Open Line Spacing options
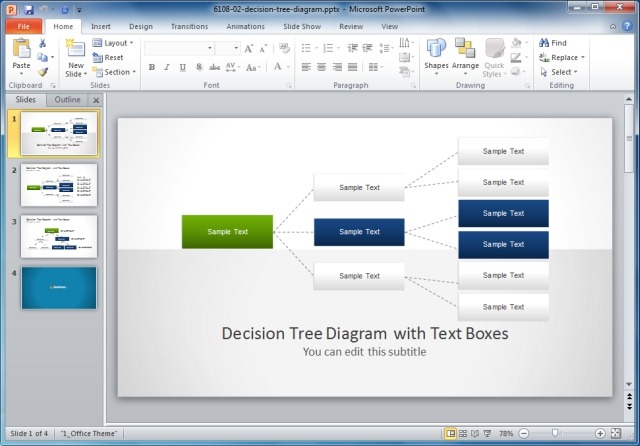The image size is (640, 446). tap(385, 48)
